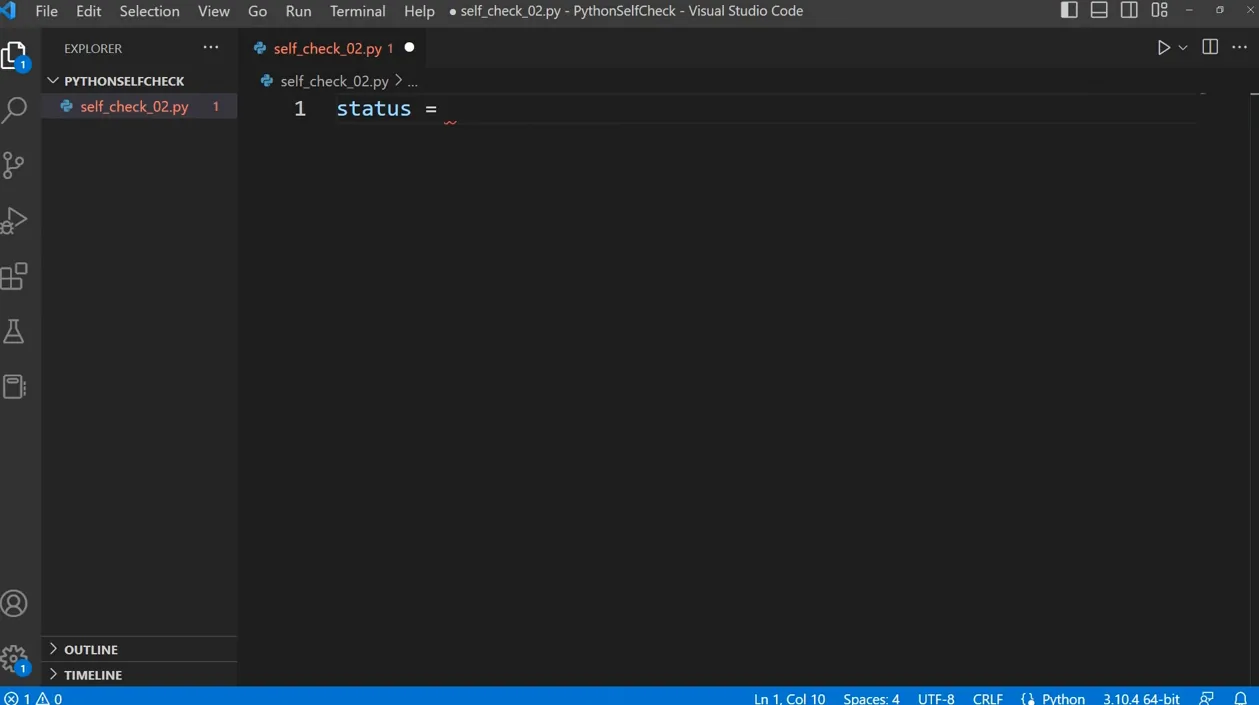Expand the TIMELINE section
Viewport: 1259px width, 705px height.
pos(139,675)
